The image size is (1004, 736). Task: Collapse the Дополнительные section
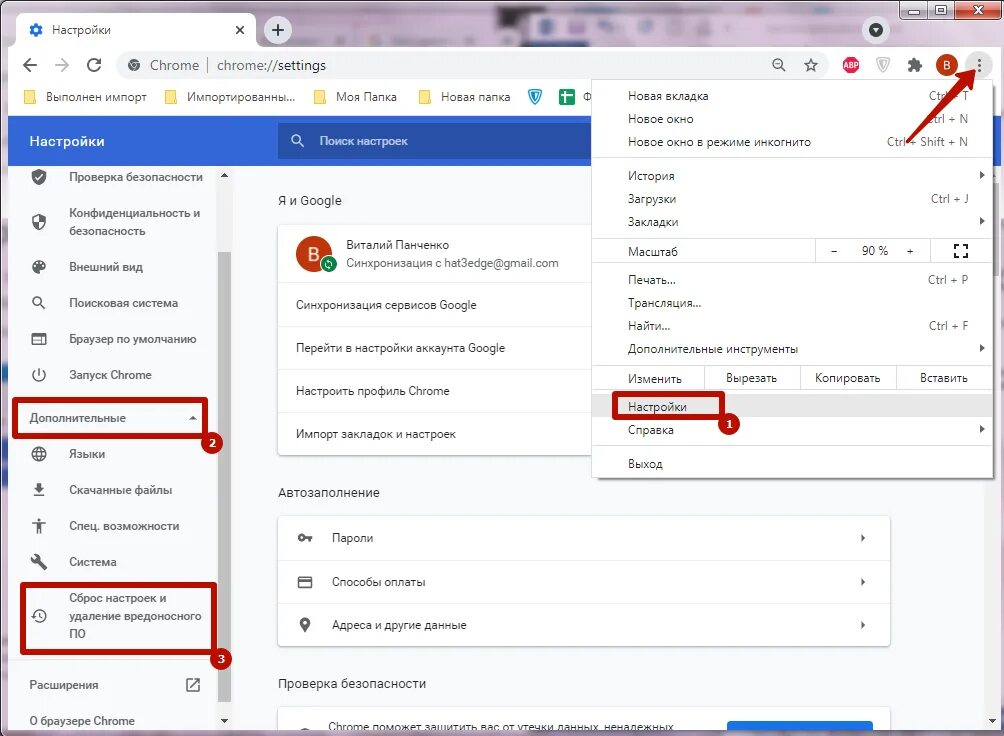(110, 418)
